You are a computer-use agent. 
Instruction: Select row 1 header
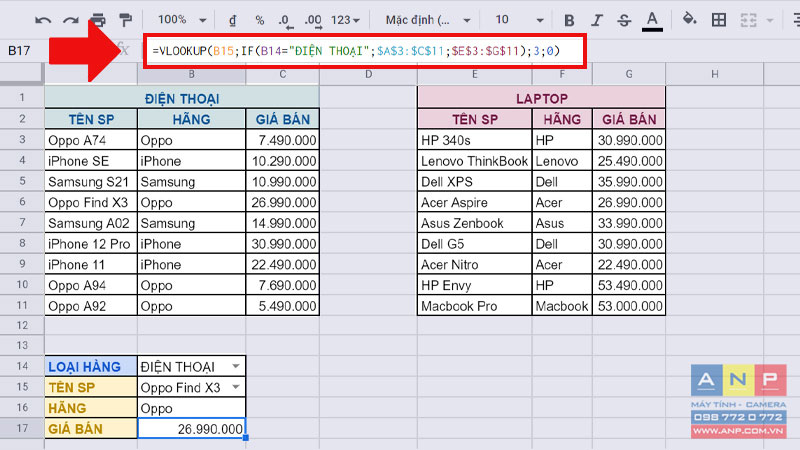(22, 97)
